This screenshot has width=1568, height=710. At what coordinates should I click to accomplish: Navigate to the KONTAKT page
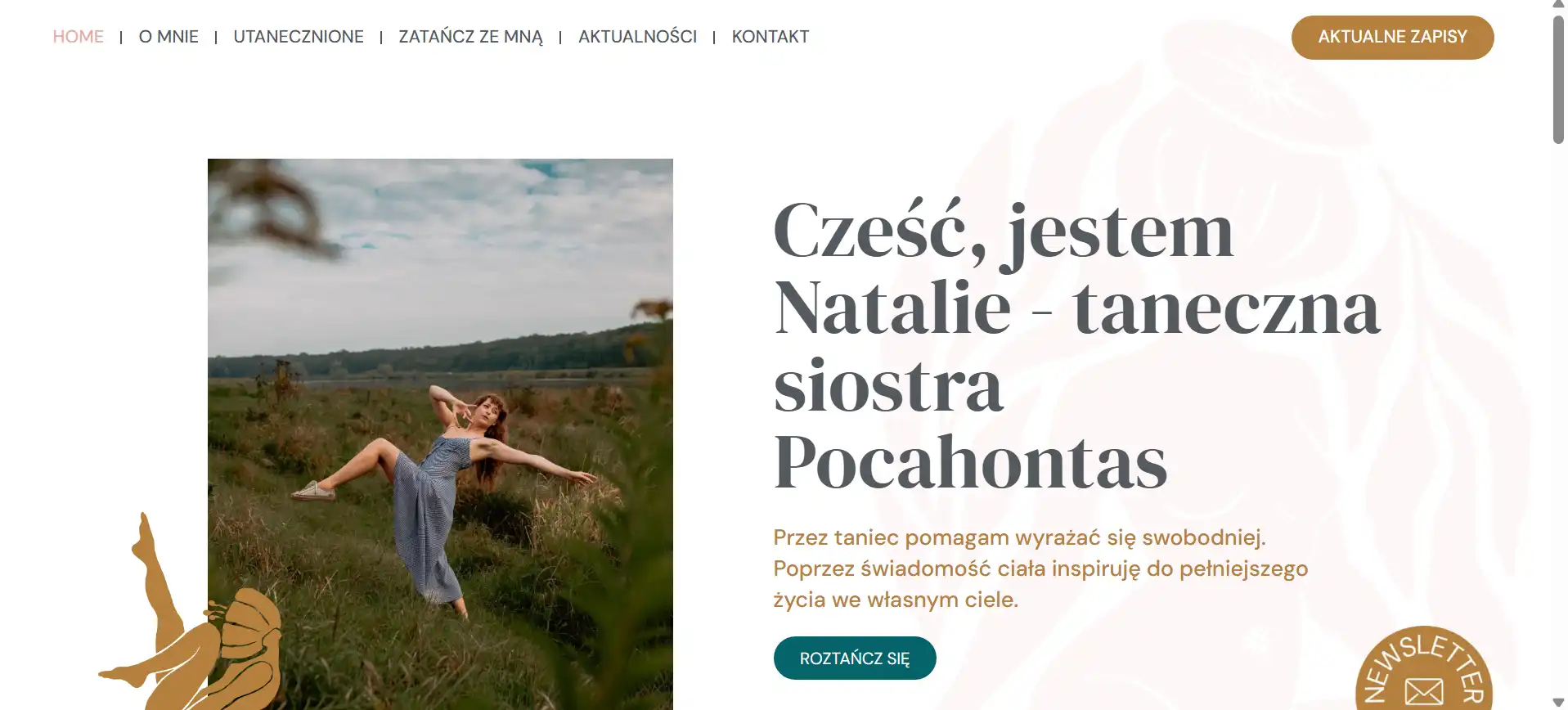tap(771, 37)
